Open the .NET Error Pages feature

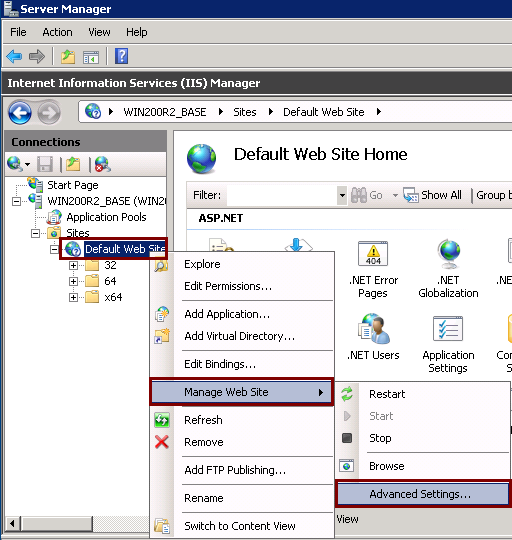(373, 269)
